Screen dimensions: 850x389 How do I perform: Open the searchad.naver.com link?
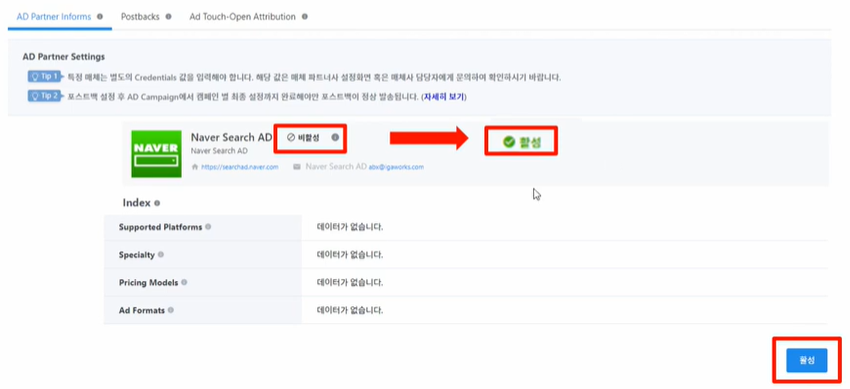(x=239, y=167)
